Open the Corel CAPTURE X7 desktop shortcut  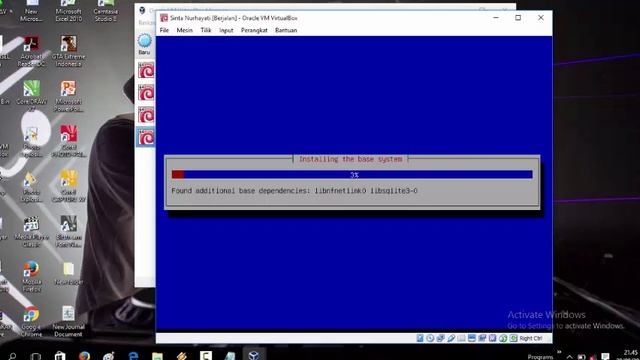[69, 187]
